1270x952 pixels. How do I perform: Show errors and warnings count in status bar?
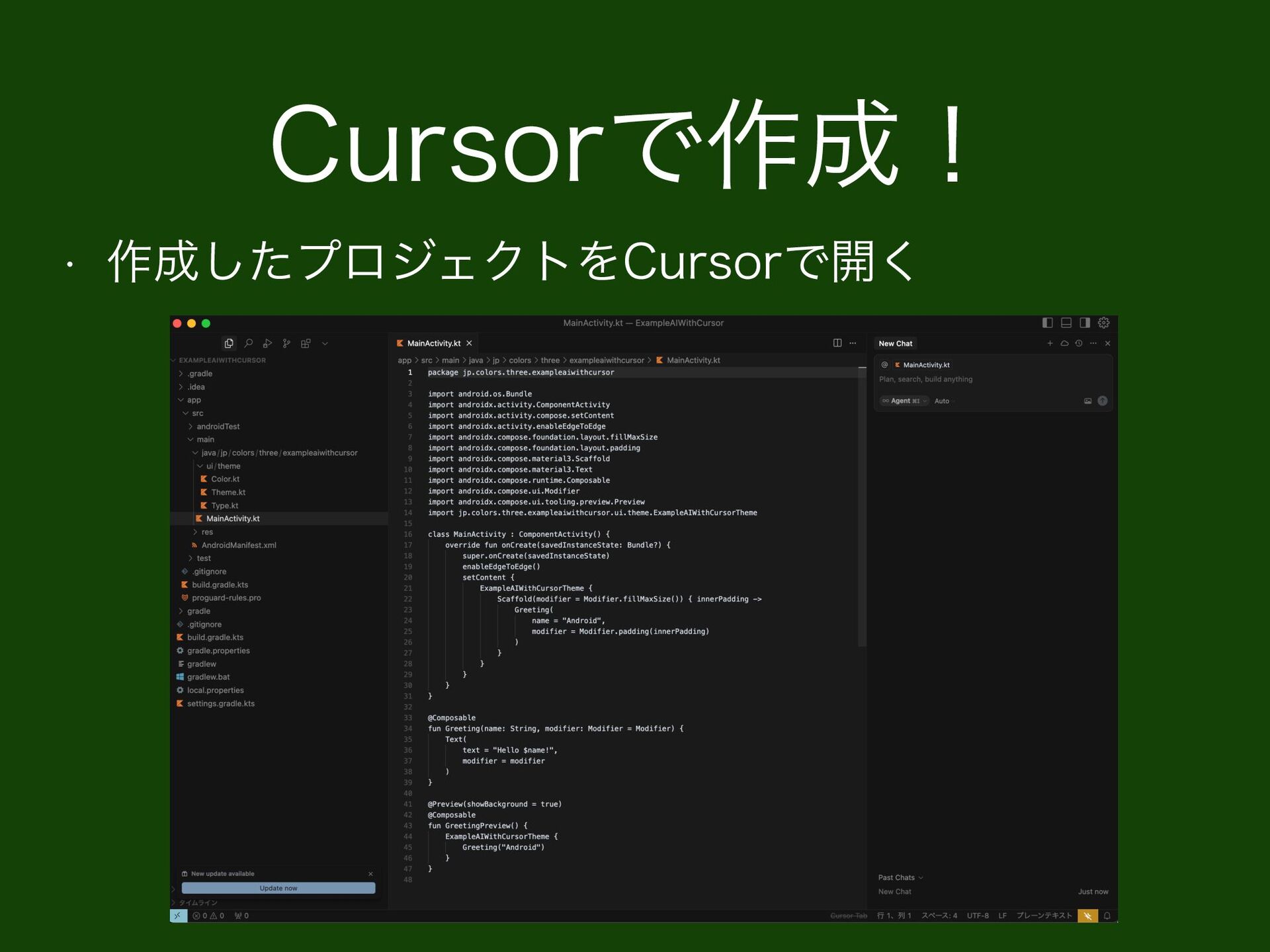[x=208, y=916]
